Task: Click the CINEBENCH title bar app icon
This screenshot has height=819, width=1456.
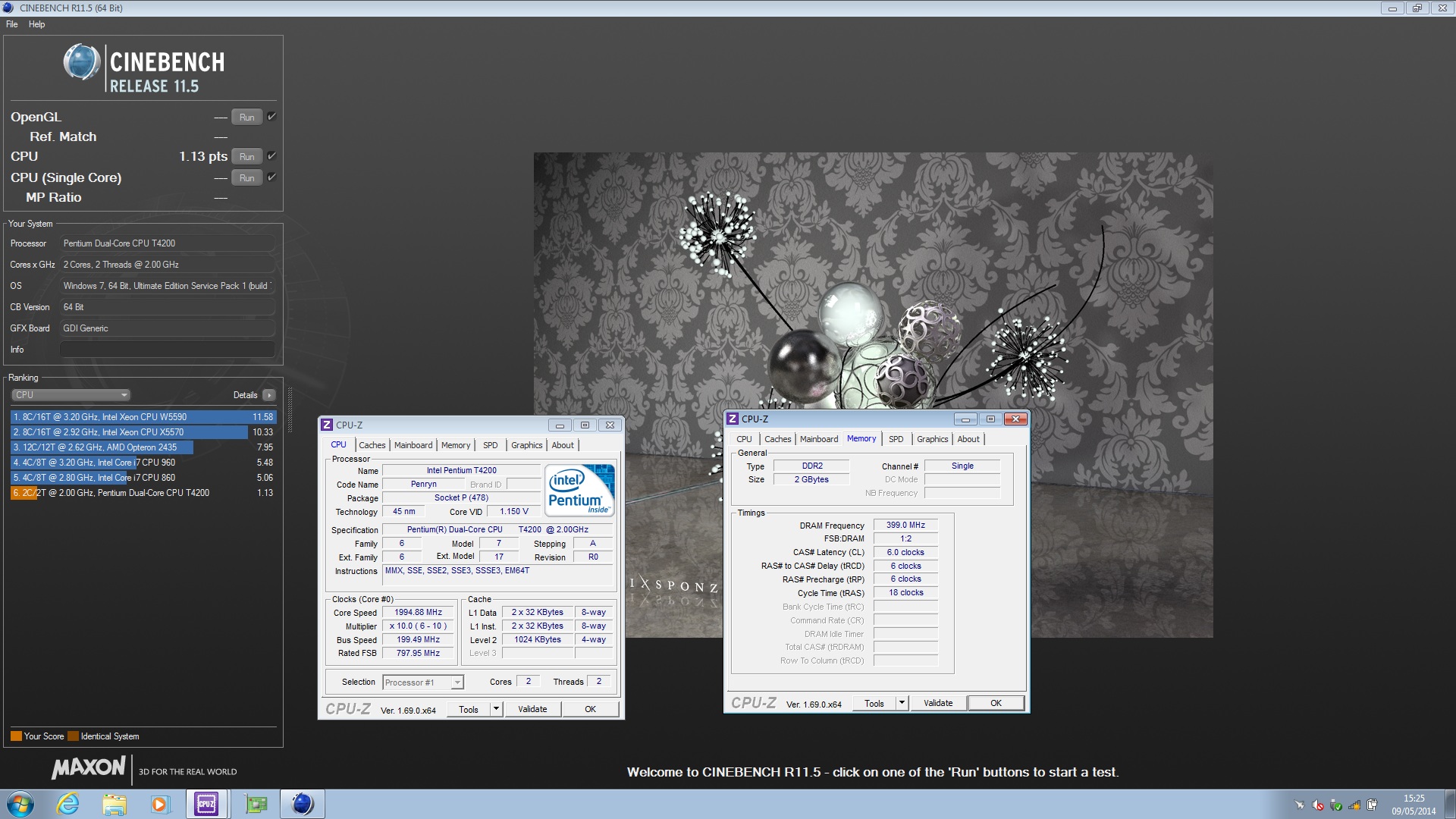Action: (8, 8)
